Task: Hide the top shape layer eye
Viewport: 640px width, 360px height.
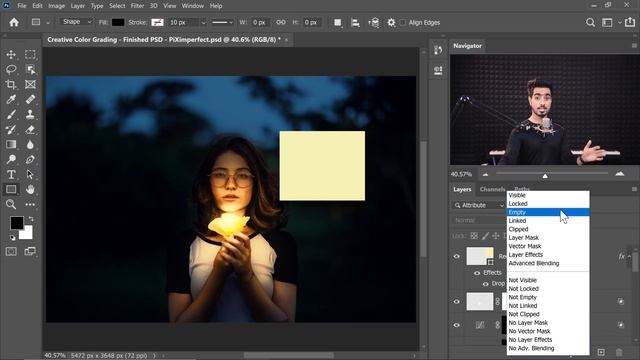Action: click(457, 257)
